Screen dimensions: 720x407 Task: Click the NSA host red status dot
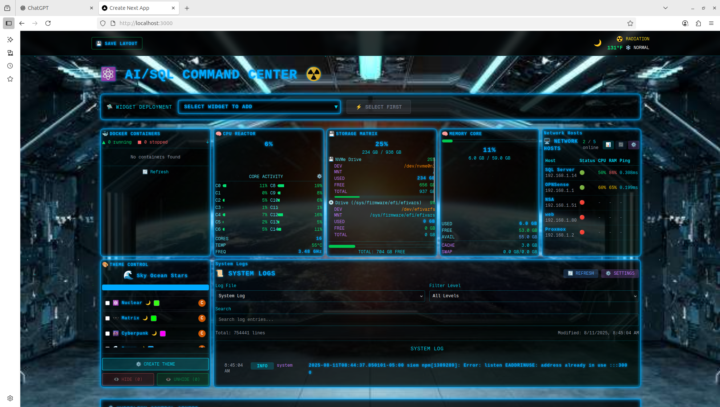pos(582,202)
